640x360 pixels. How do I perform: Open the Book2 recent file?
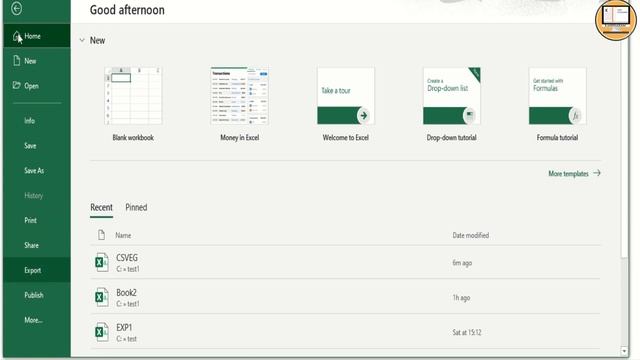coord(345,297)
